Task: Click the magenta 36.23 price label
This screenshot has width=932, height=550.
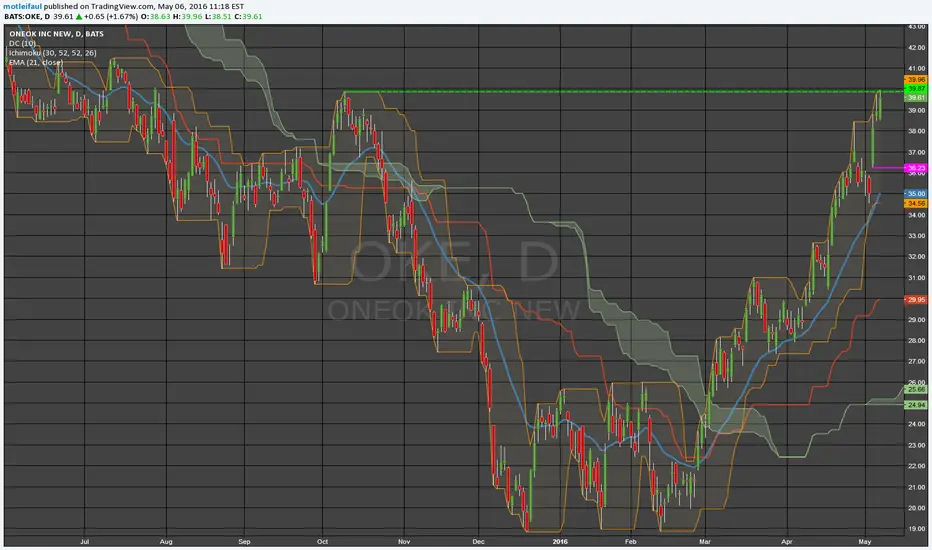Action: [x=915, y=168]
